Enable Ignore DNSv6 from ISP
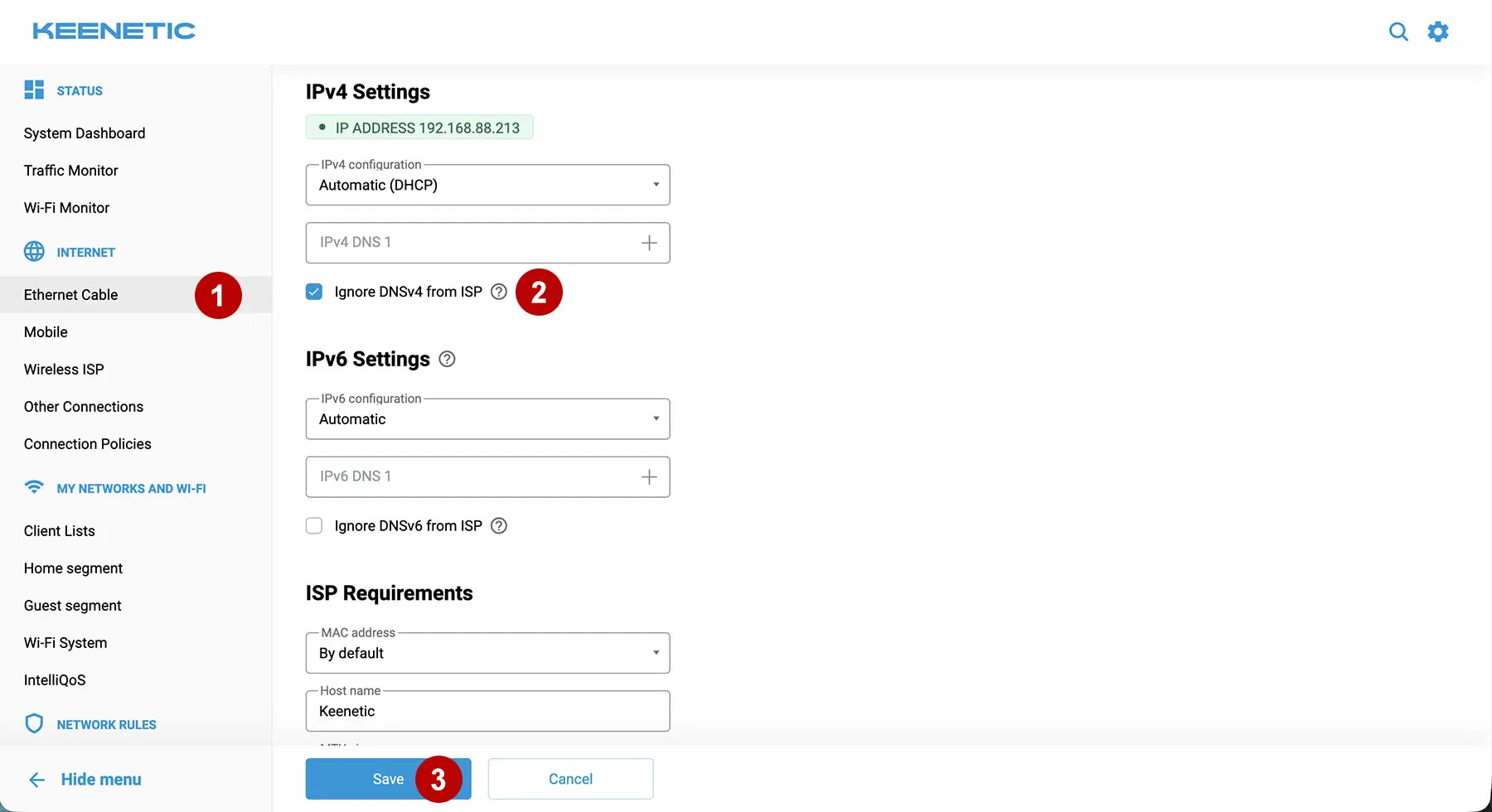 [x=313, y=525]
